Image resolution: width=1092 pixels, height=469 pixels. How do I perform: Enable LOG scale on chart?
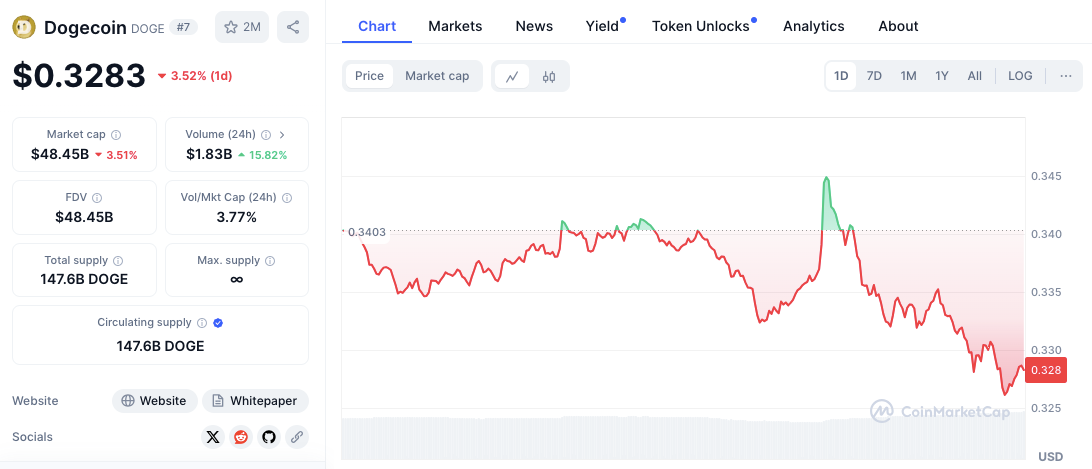1020,76
